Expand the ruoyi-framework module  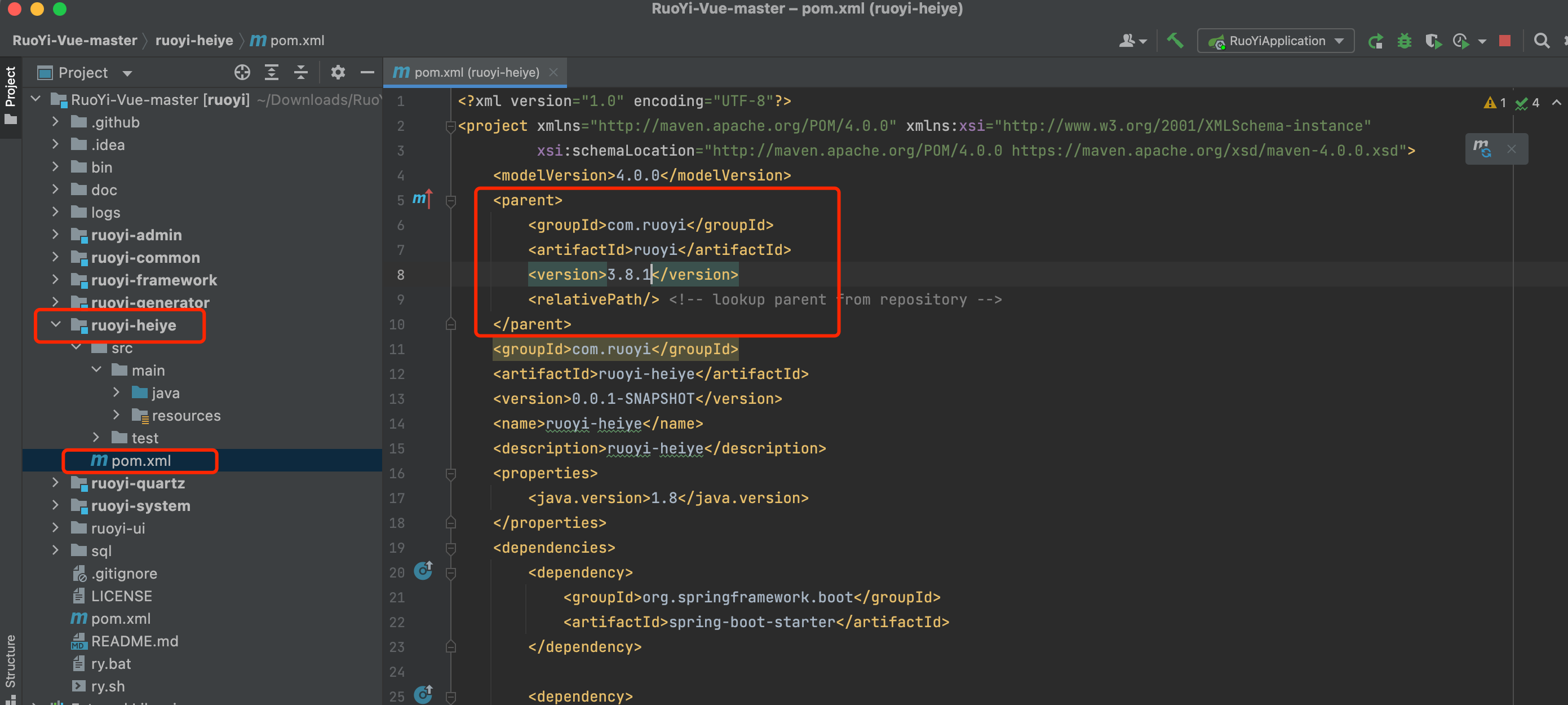[x=55, y=279]
